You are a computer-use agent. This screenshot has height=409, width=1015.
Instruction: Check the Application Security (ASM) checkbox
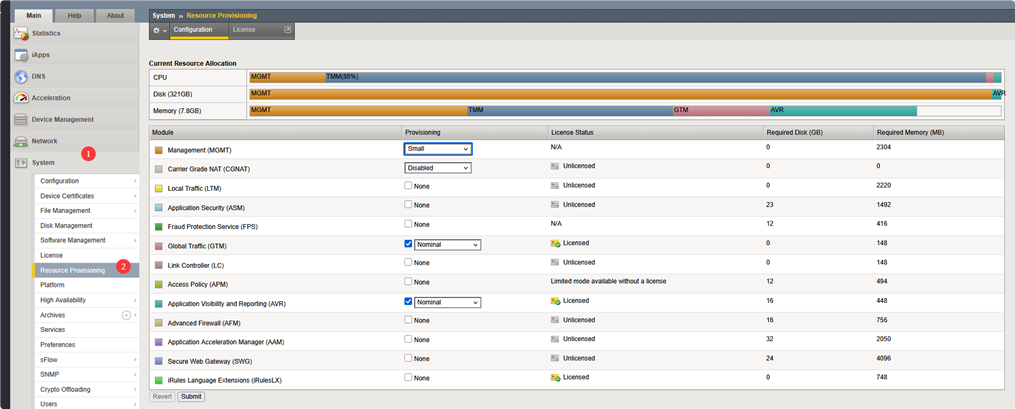(408, 204)
